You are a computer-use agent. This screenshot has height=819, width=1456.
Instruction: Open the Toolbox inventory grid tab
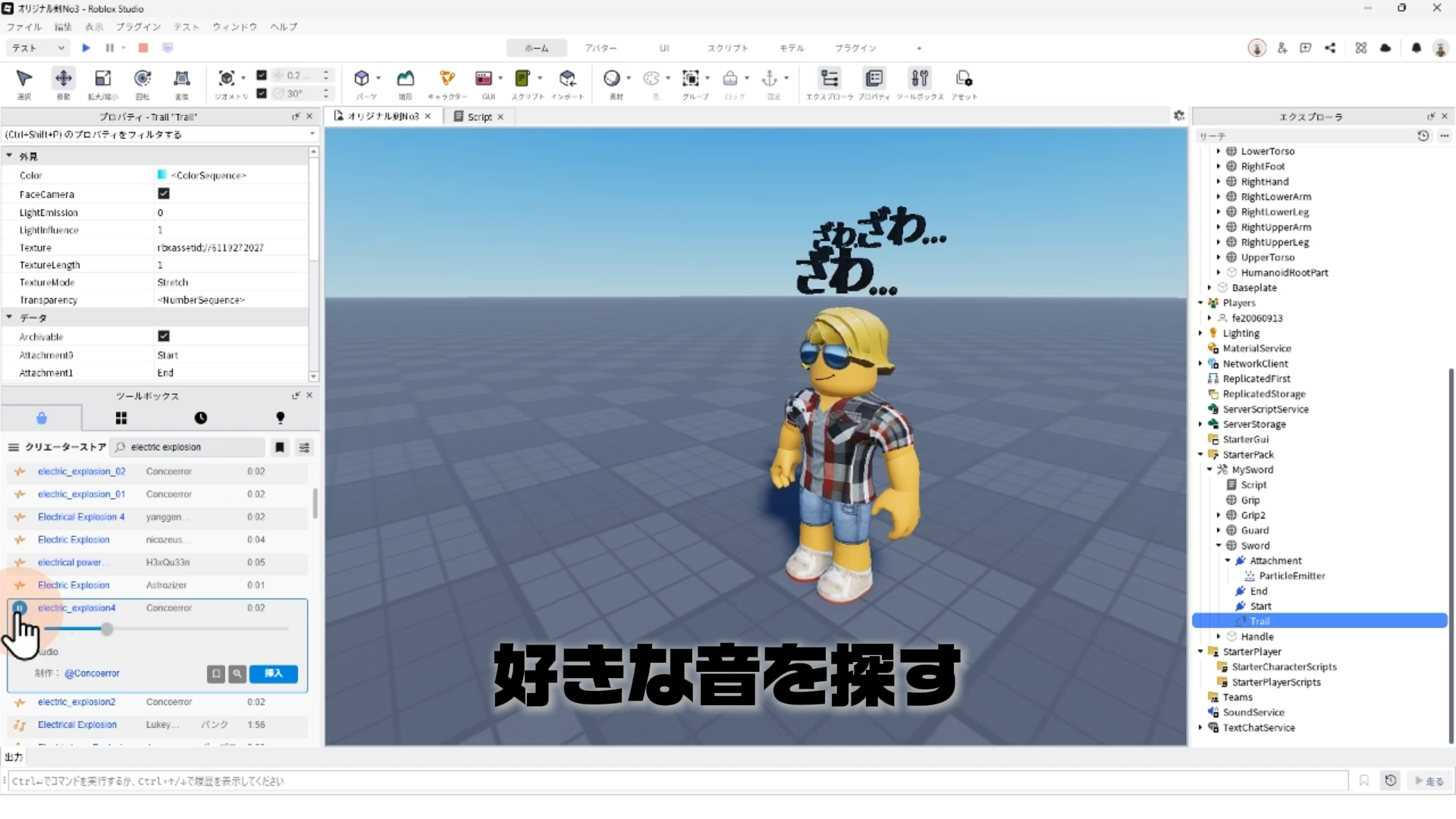coord(121,418)
